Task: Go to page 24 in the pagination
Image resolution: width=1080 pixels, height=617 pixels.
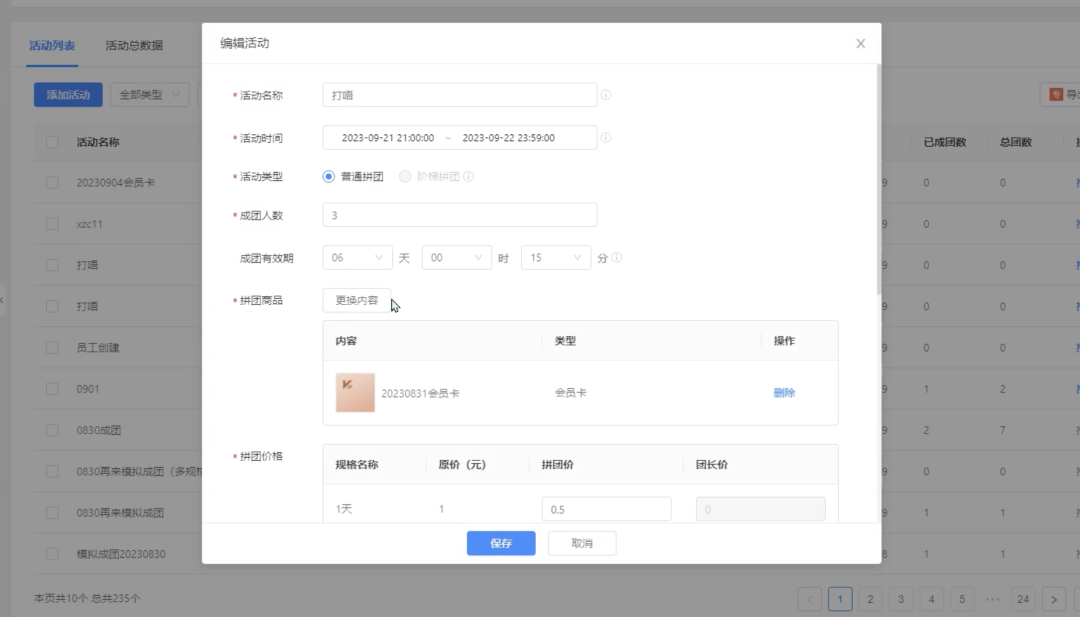Action: (x=1022, y=597)
